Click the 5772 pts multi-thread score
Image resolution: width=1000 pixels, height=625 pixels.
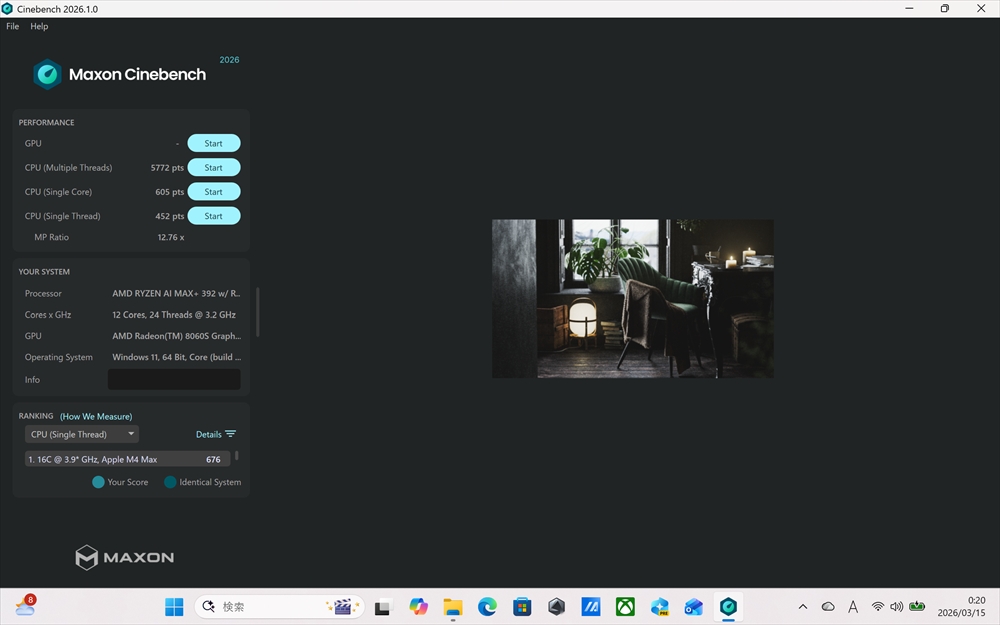[x=167, y=168]
